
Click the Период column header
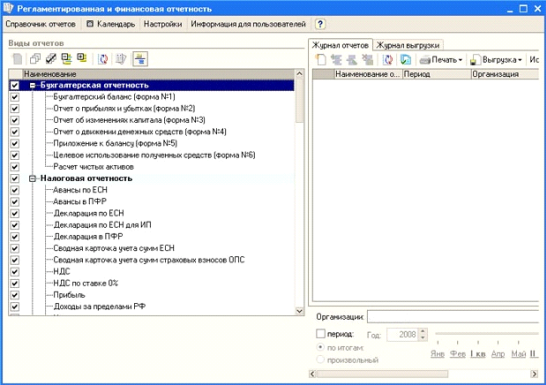tap(437, 74)
